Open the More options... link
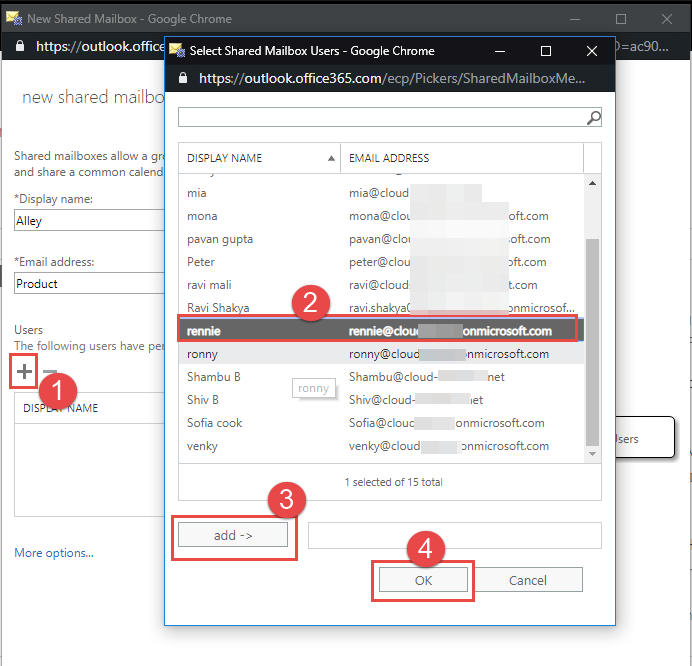692x666 pixels. click(x=54, y=553)
